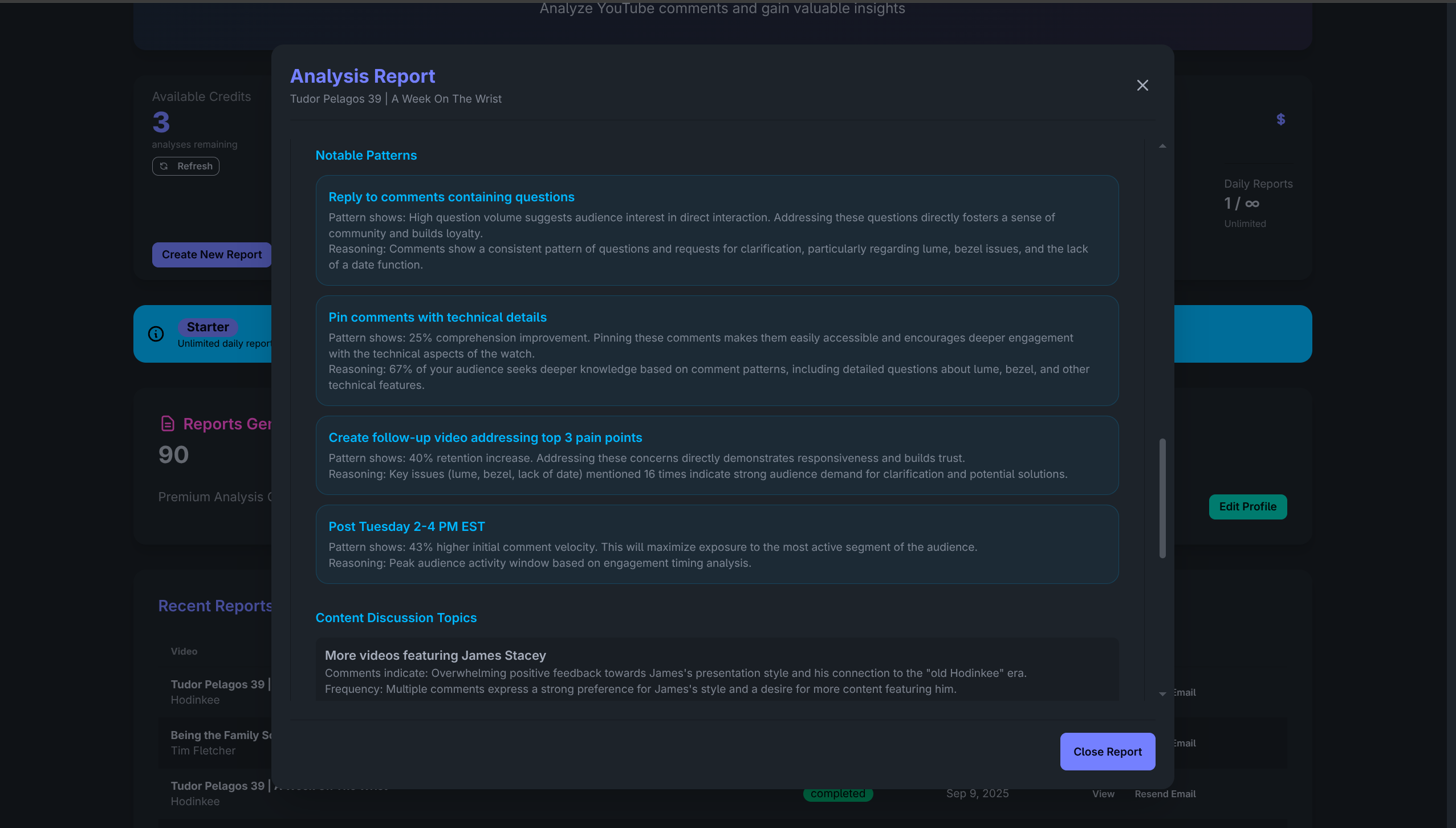Viewport: 1456px width, 828px height.
Task: Click the 'Reasoning: Peak audience activity window' line
Action: [x=539, y=563]
